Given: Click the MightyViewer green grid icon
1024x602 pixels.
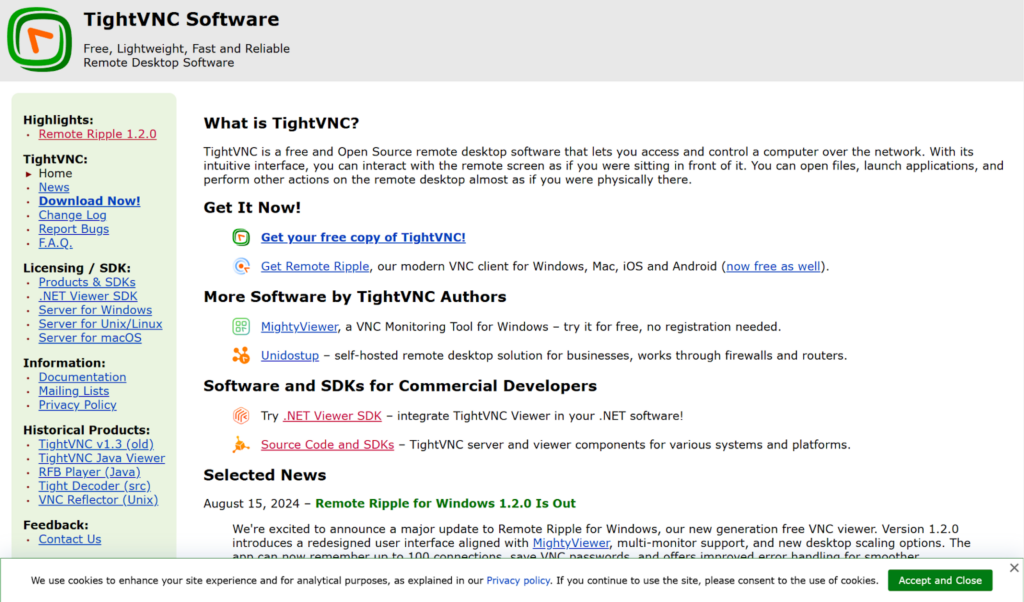Looking at the screenshot, I should 241,326.
